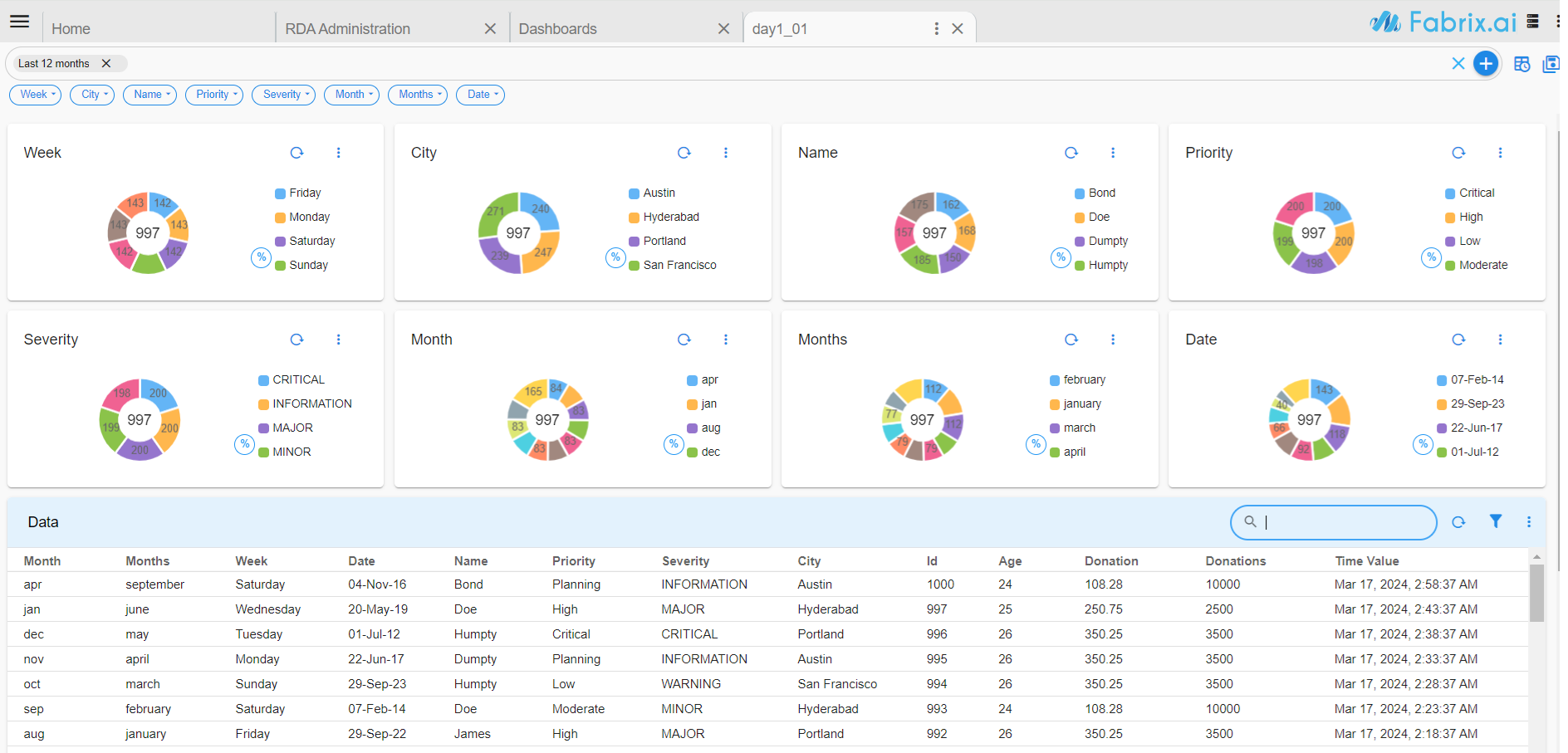Toggle percentage display on the Date chart
This screenshot has width=1568, height=753.
tap(1423, 444)
